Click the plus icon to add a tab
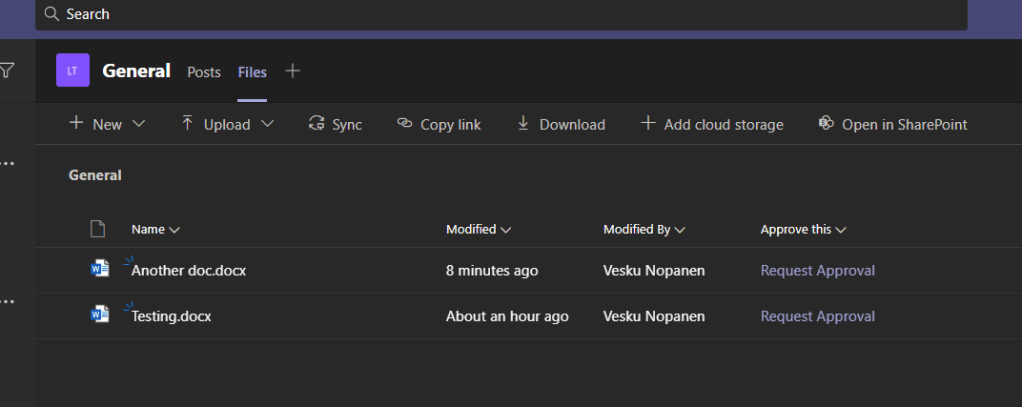 tap(292, 71)
